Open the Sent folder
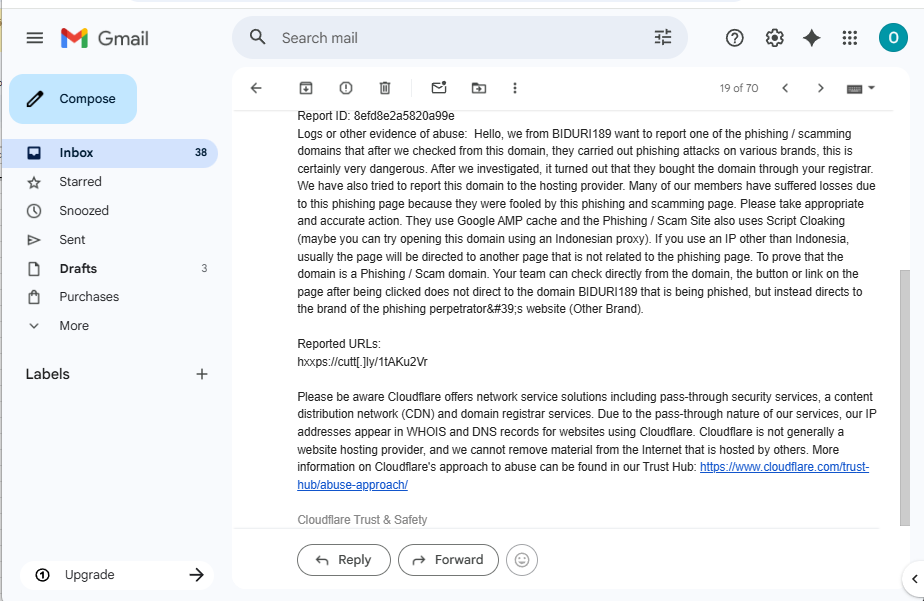 [110, 240]
